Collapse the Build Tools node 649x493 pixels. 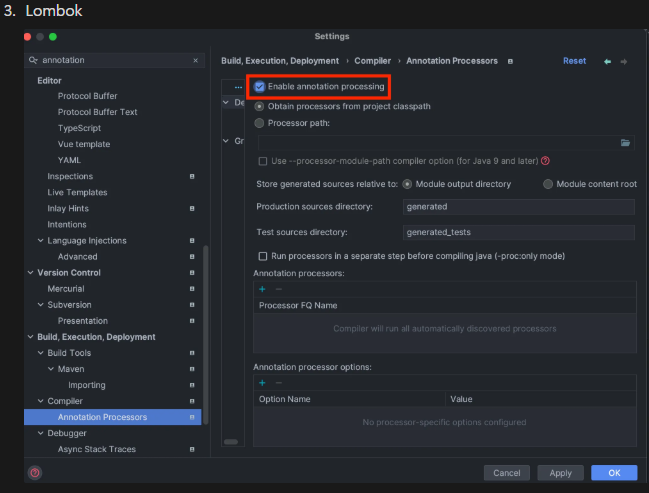[41, 353]
